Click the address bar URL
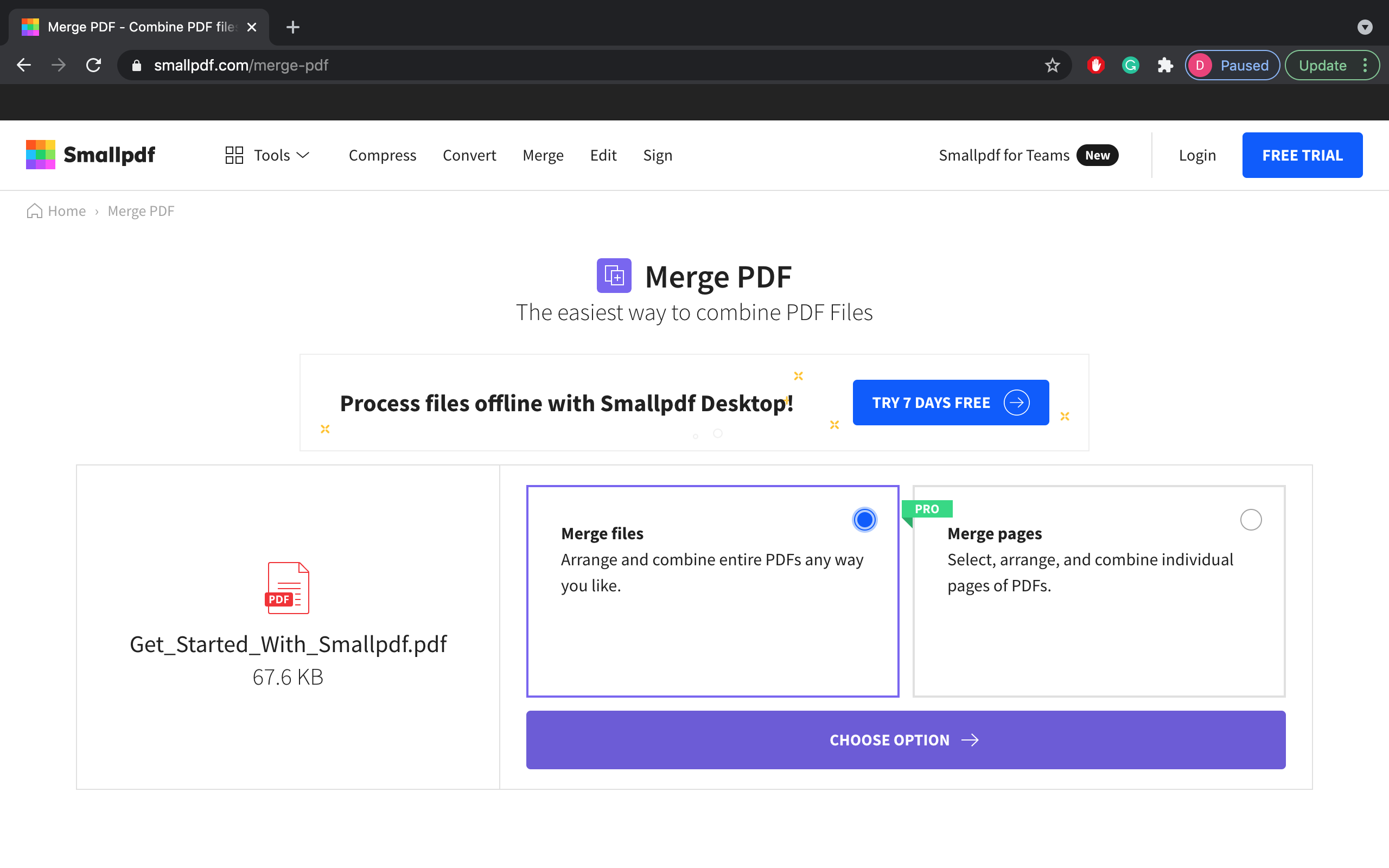 (241, 66)
